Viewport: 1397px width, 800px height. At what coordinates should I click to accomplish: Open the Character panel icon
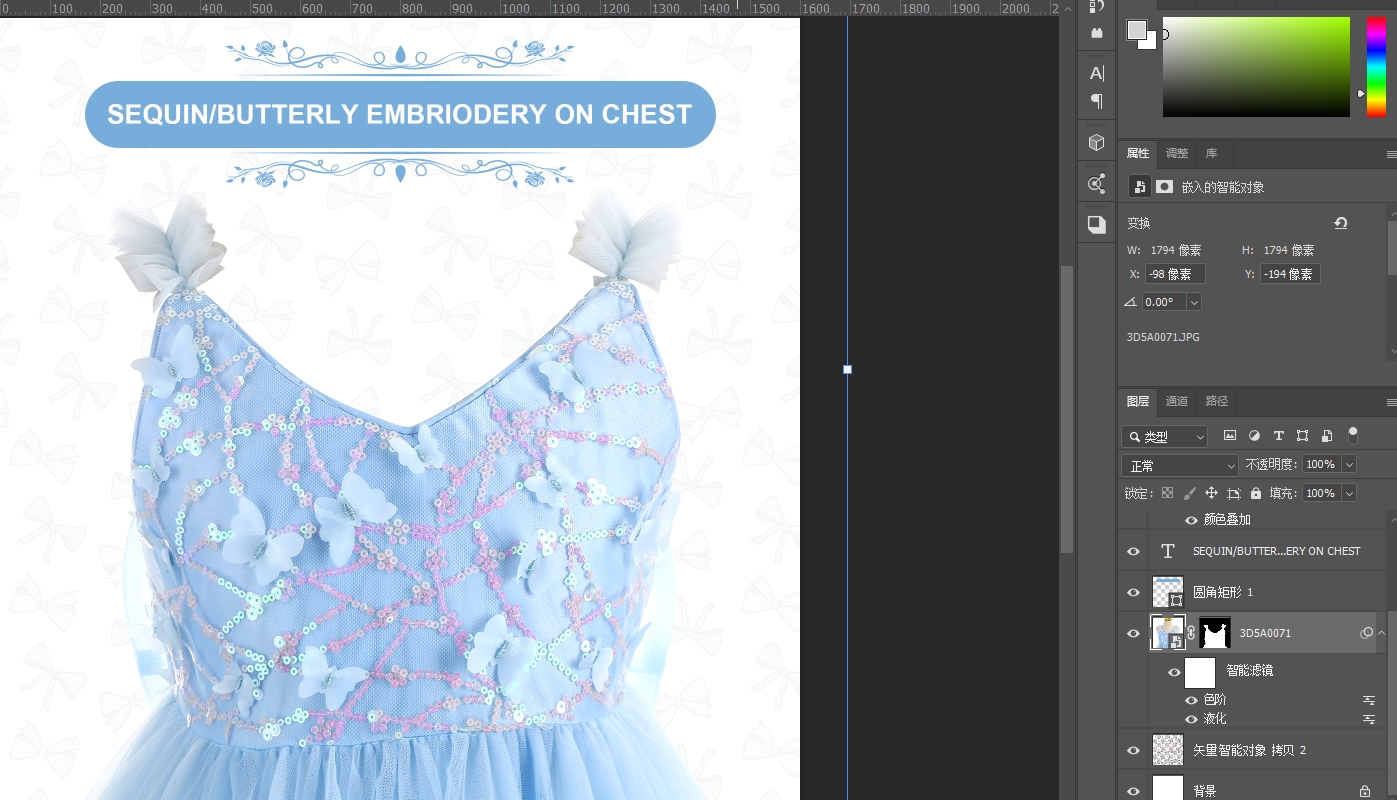1097,73
